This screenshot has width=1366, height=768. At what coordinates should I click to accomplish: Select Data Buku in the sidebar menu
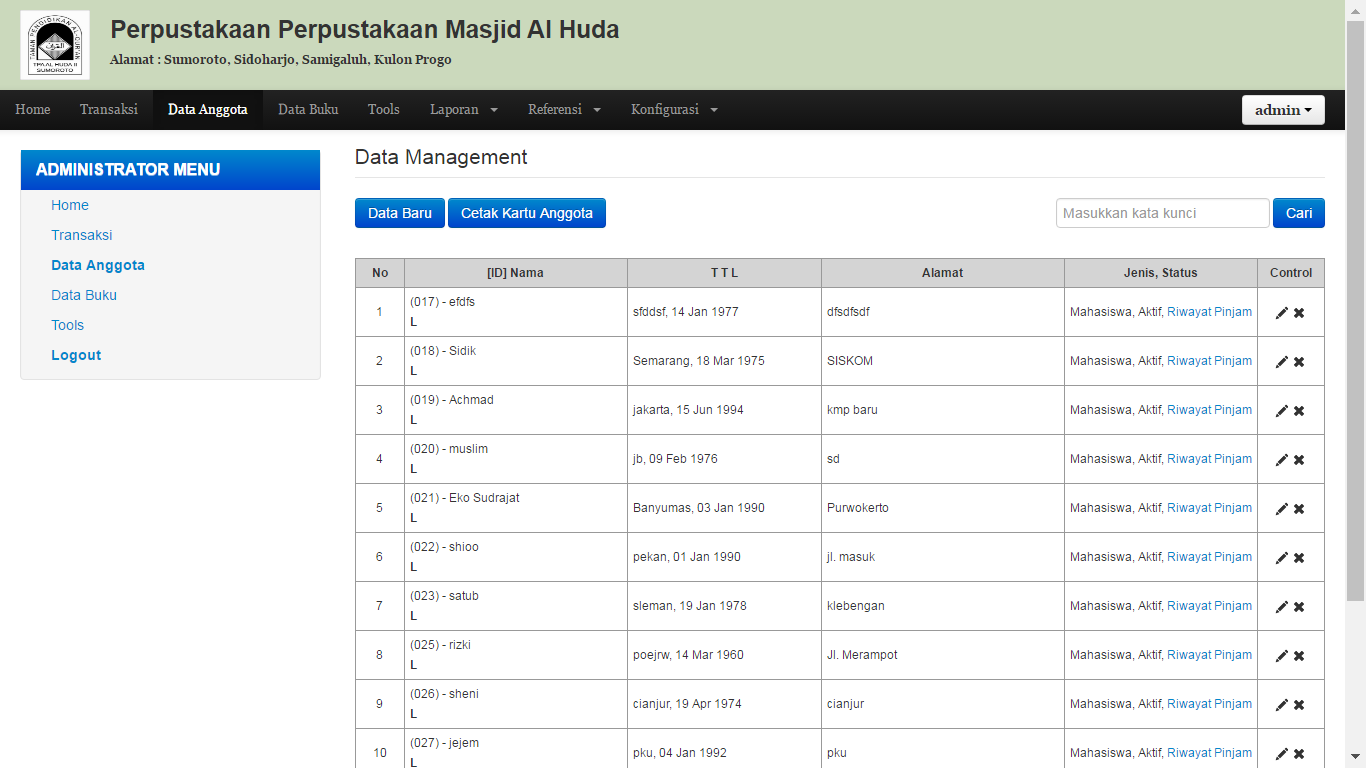(x=84, y=295)
